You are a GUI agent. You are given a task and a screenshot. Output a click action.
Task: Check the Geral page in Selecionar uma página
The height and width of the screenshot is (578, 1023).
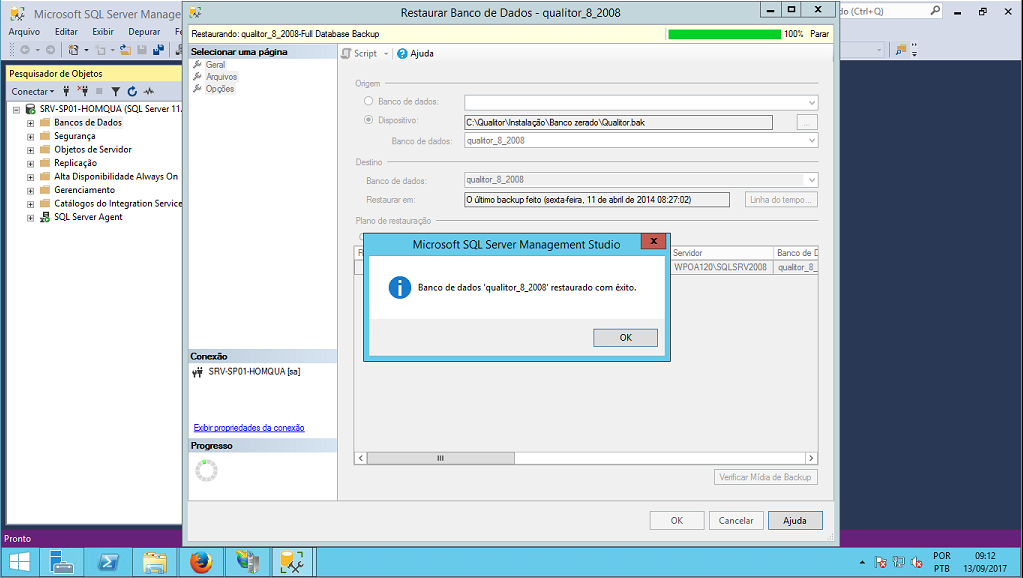216,64
